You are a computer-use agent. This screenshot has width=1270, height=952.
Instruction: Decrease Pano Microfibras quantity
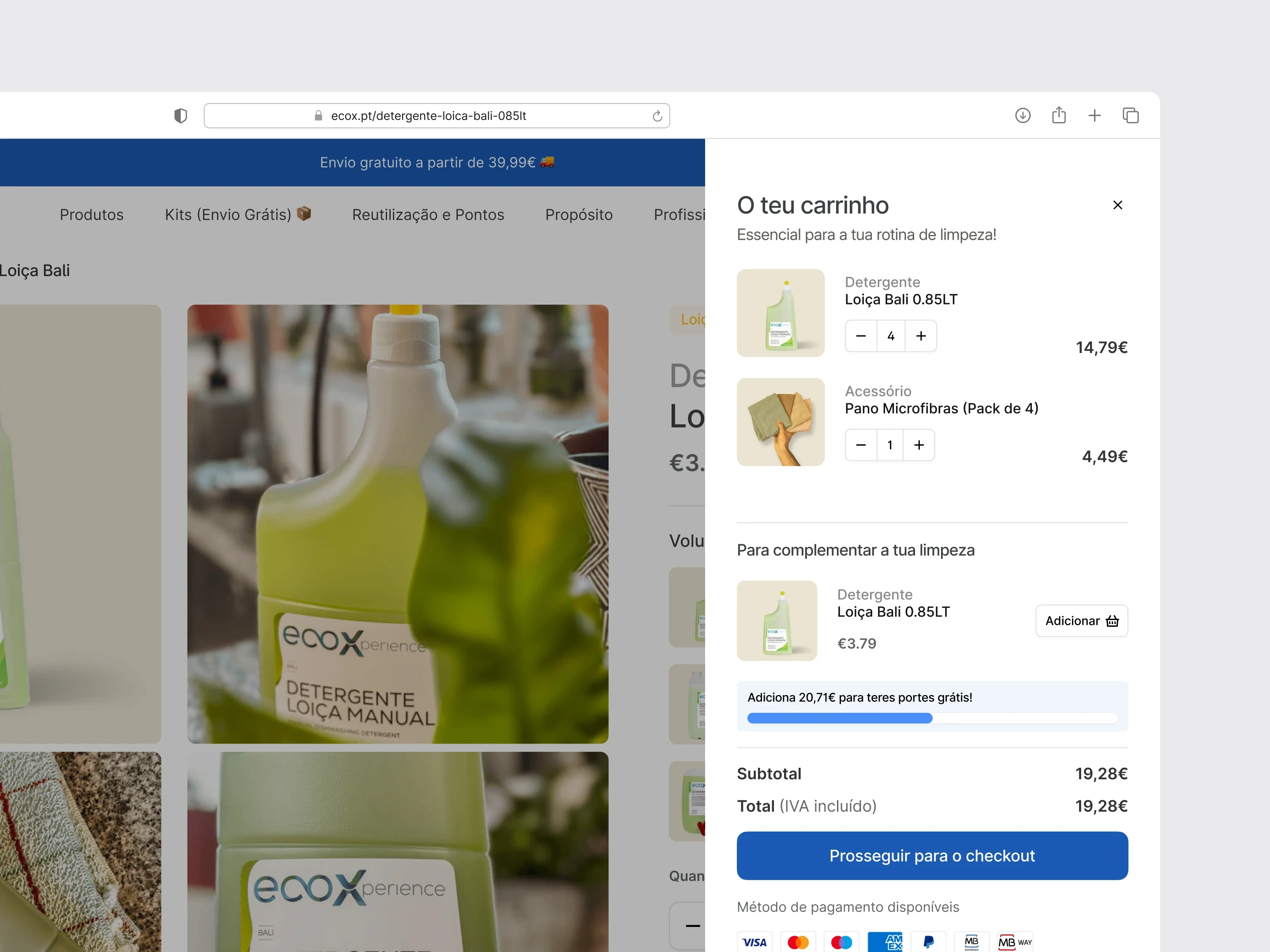861,445
